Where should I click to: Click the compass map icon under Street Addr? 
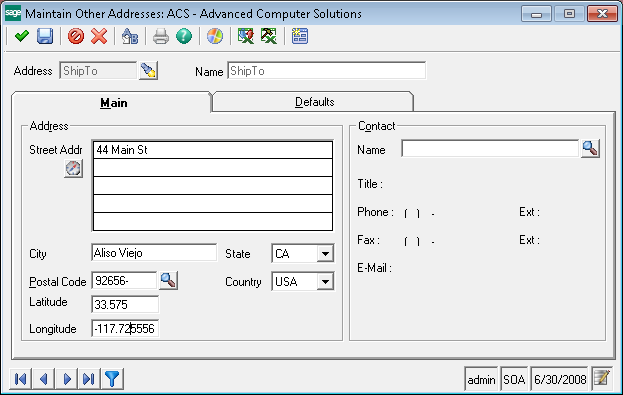74,168
